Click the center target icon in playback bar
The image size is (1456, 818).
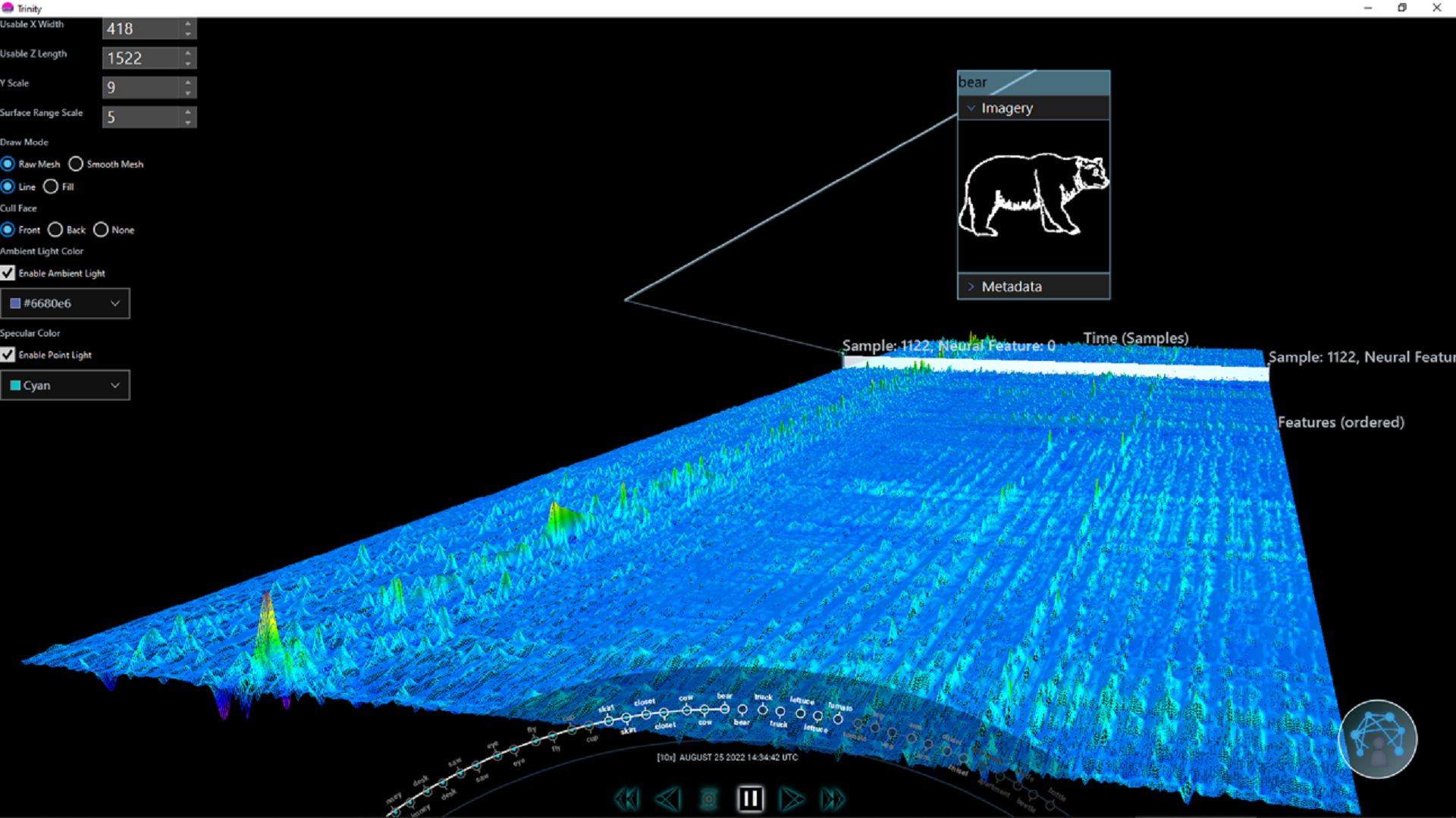(709, 799)
